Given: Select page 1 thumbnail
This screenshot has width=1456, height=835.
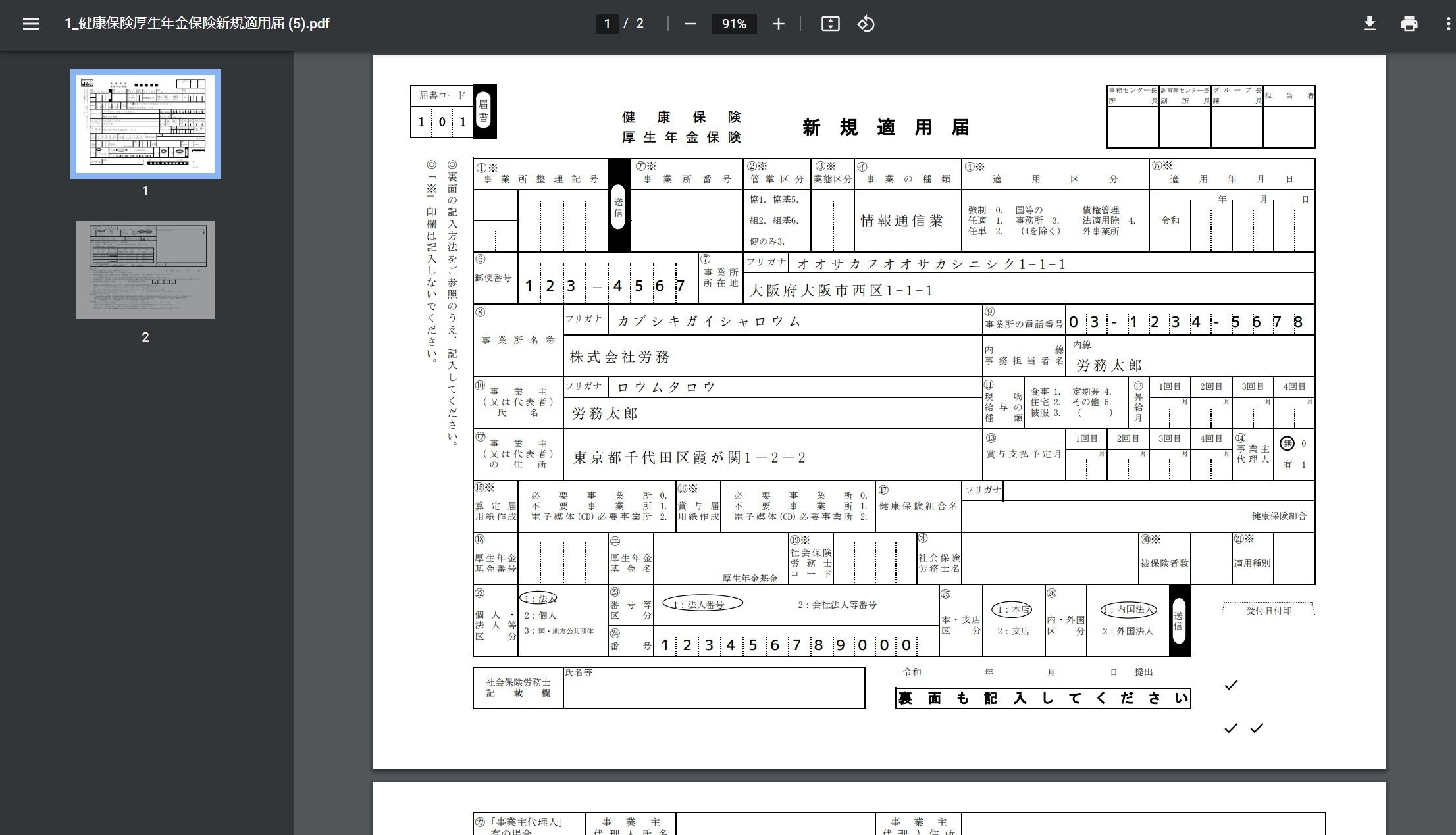Looking at the screenshot, I should (145, 124).
